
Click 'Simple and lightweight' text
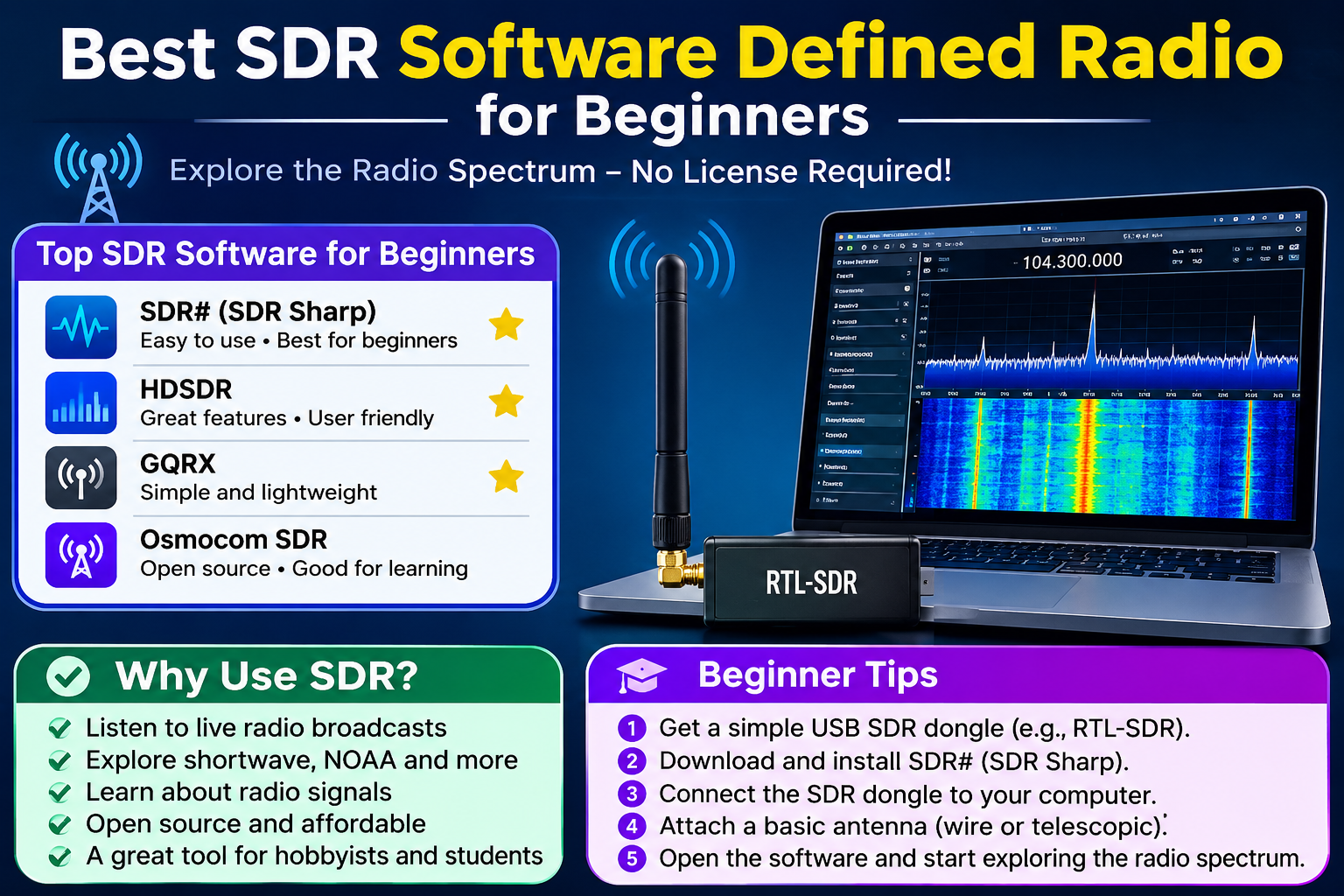pos(259,493)
